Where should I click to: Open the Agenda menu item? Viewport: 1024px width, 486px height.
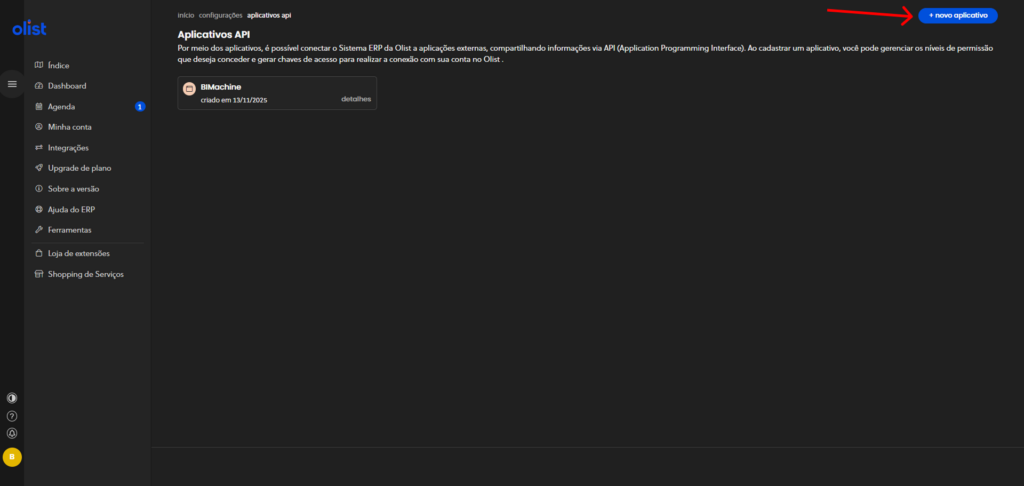tap(61, 107)
